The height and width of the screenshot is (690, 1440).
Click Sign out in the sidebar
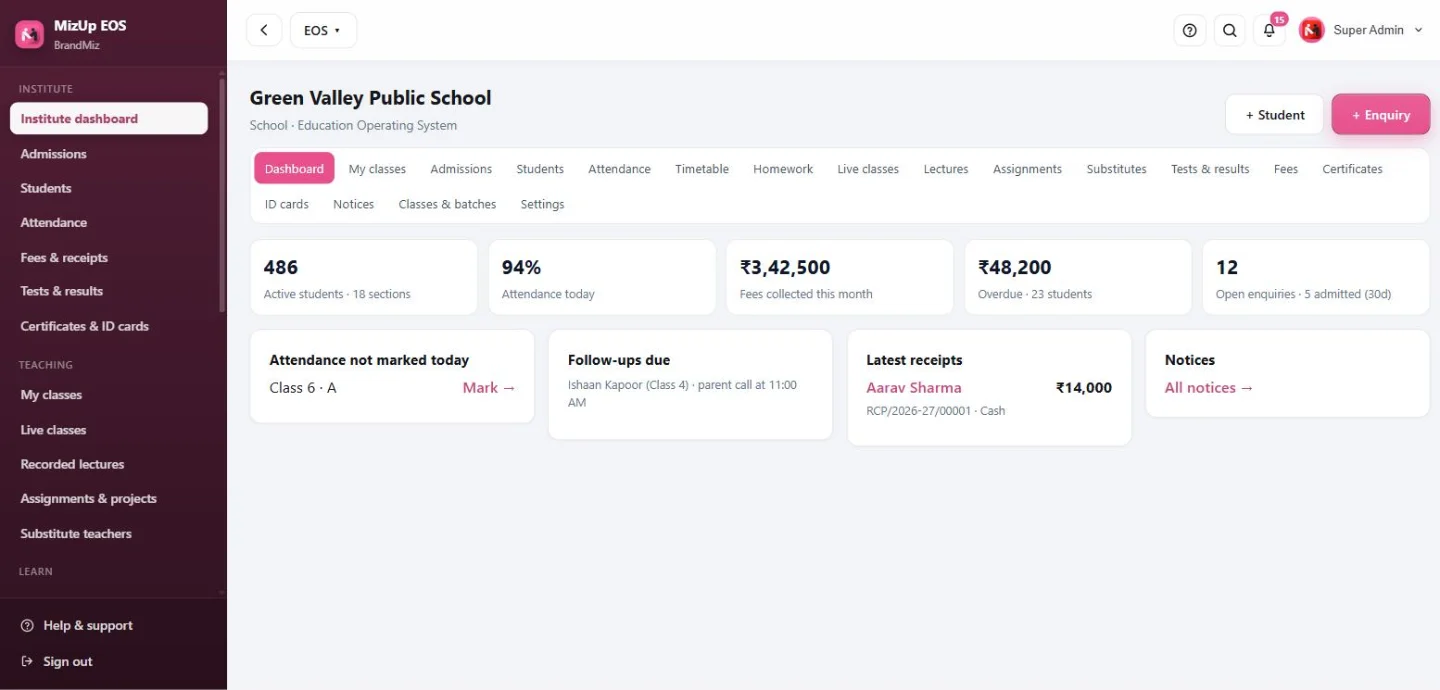[x=68, y=662]
